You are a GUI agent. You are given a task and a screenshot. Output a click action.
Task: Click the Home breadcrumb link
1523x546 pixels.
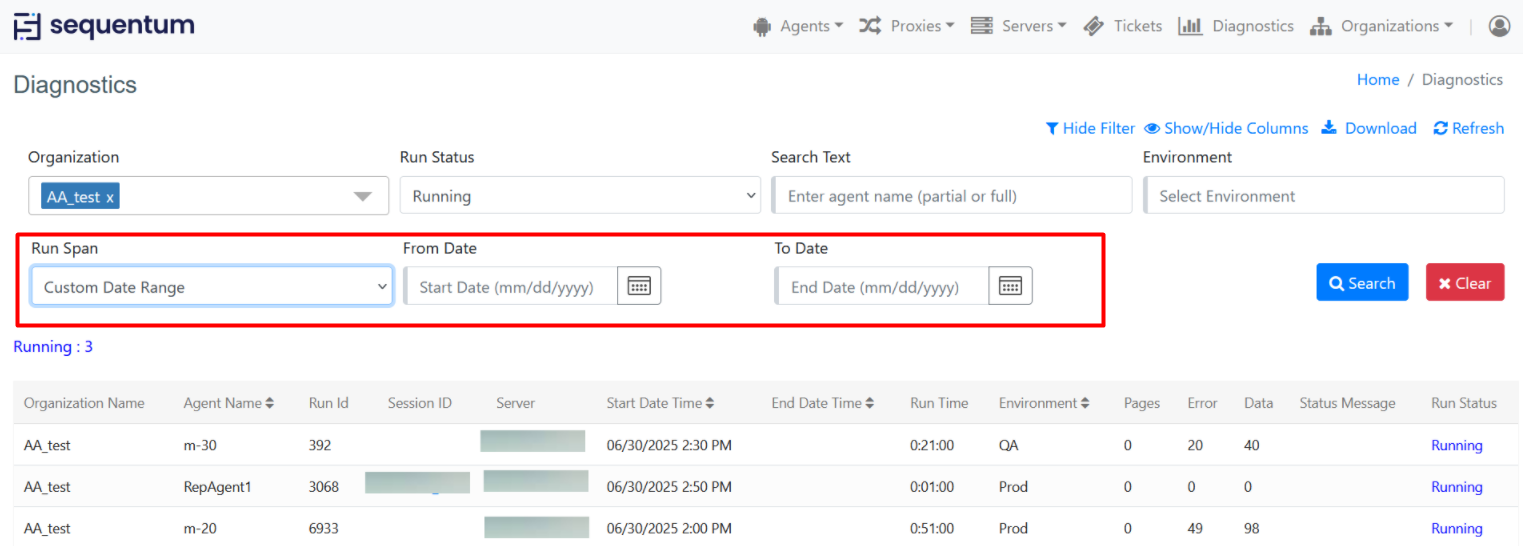click(1377, 80)
